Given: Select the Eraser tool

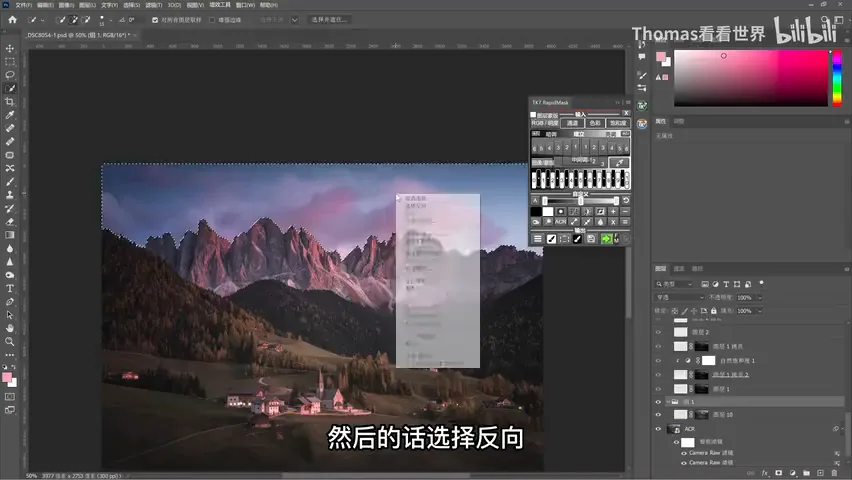Looking at the screenshot, I should pos(10,221).
